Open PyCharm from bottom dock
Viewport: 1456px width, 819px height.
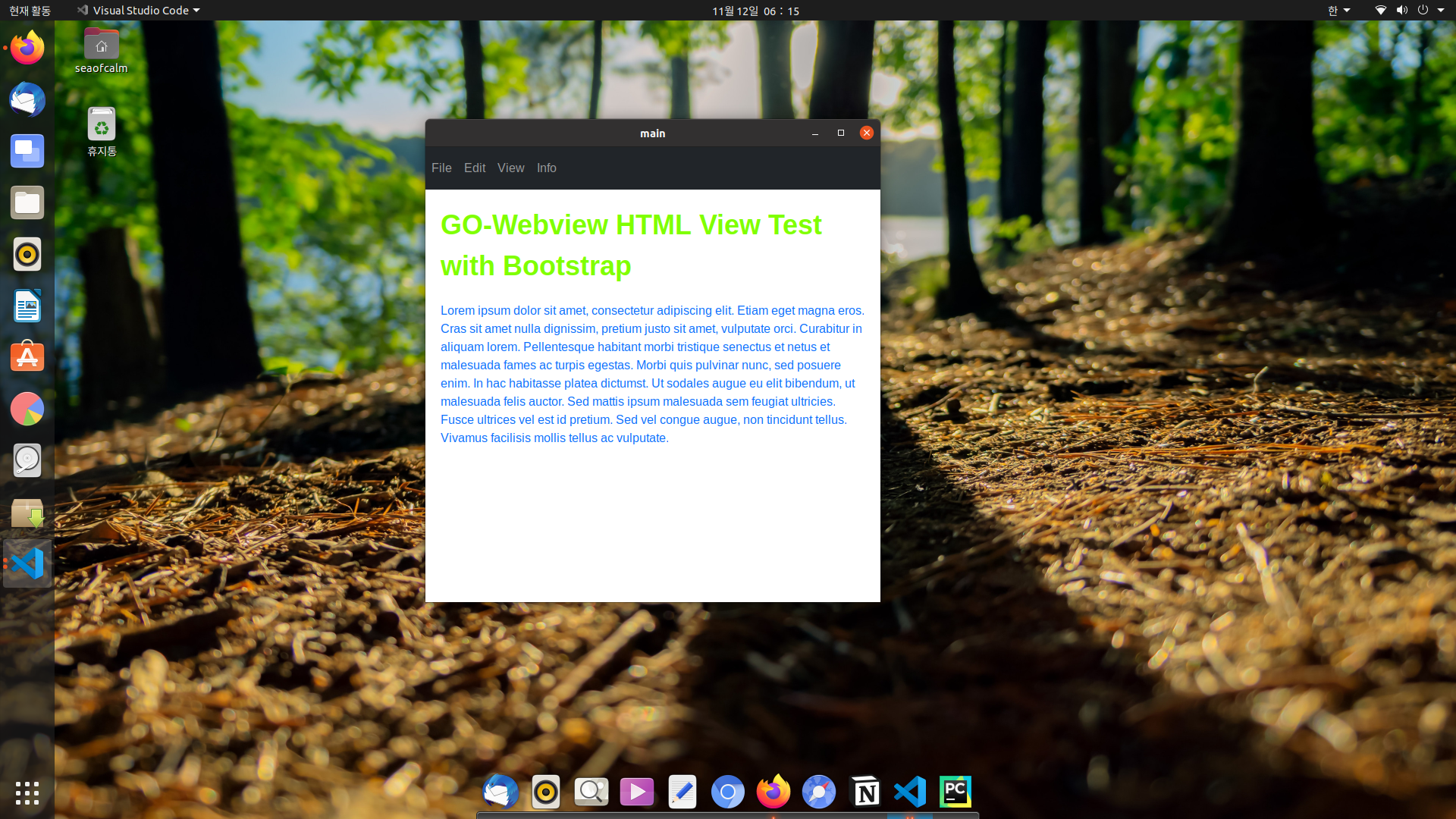click(955, 792)
